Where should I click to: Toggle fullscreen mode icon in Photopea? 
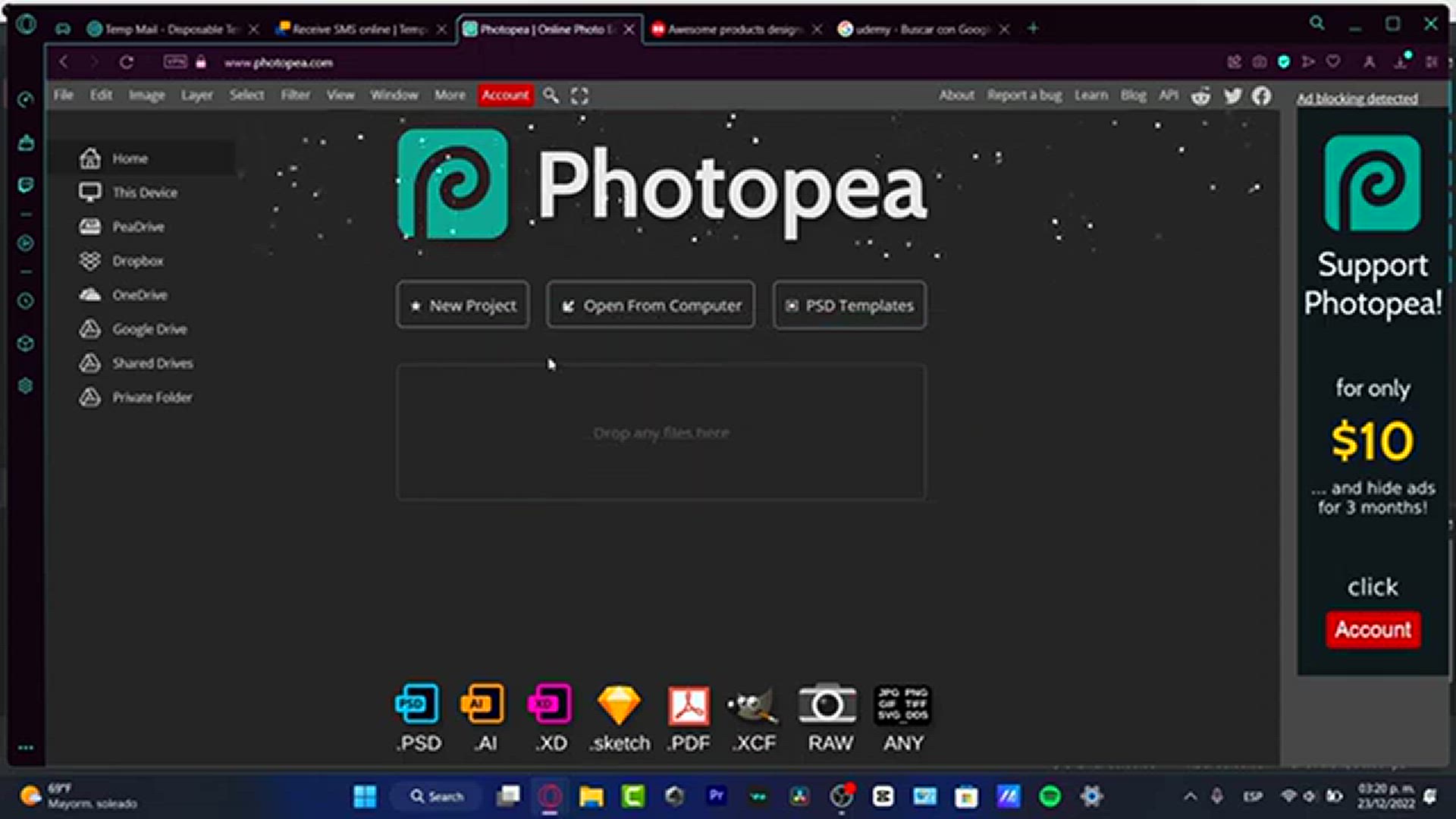click(579, 96)
